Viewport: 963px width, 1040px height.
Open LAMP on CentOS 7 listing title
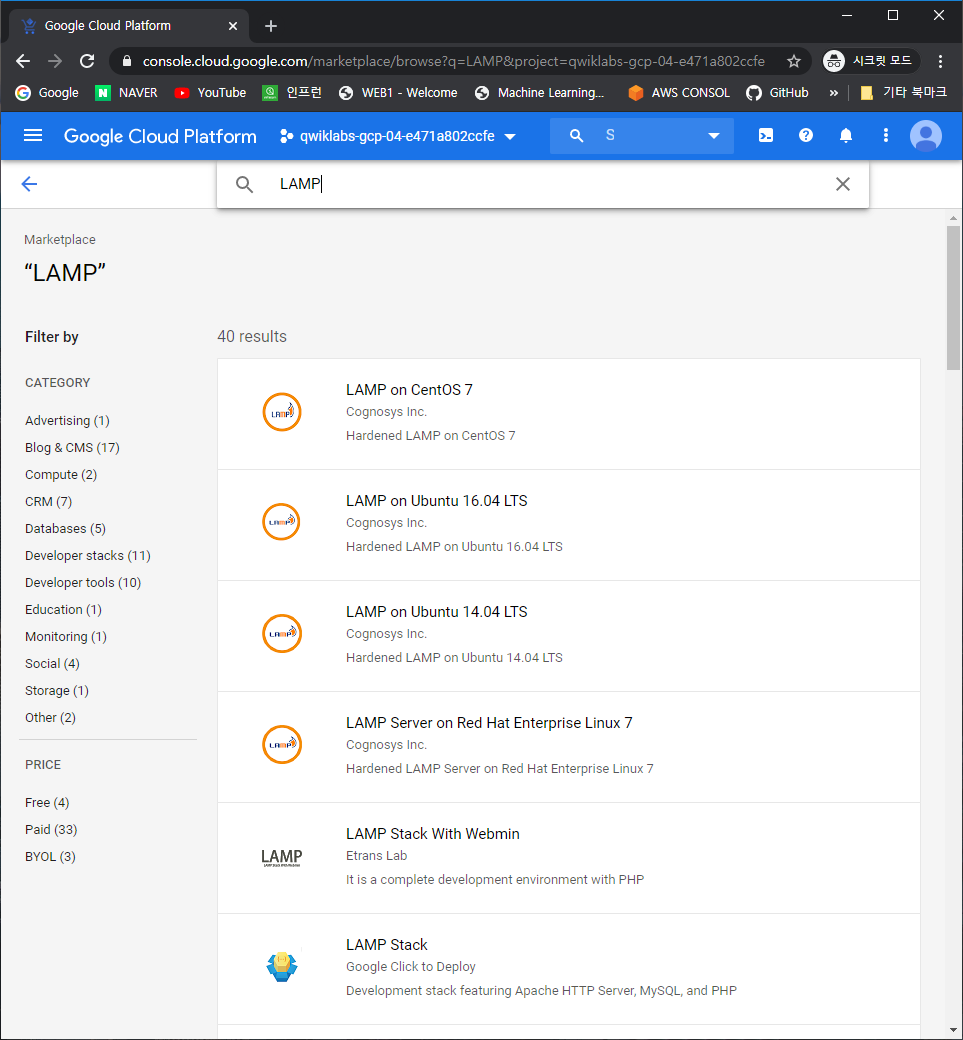[409, 389]
